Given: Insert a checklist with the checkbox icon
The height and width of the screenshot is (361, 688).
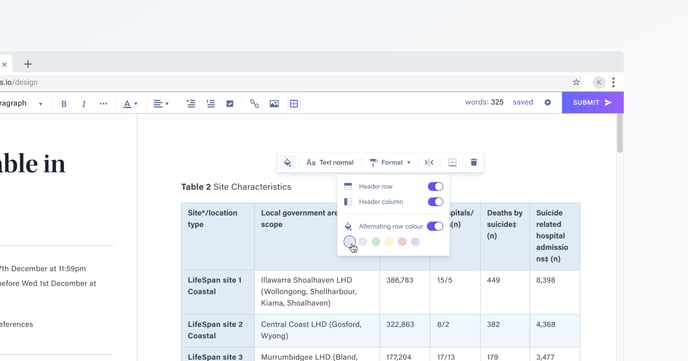Looking at the screenshot, I should 230,104.
